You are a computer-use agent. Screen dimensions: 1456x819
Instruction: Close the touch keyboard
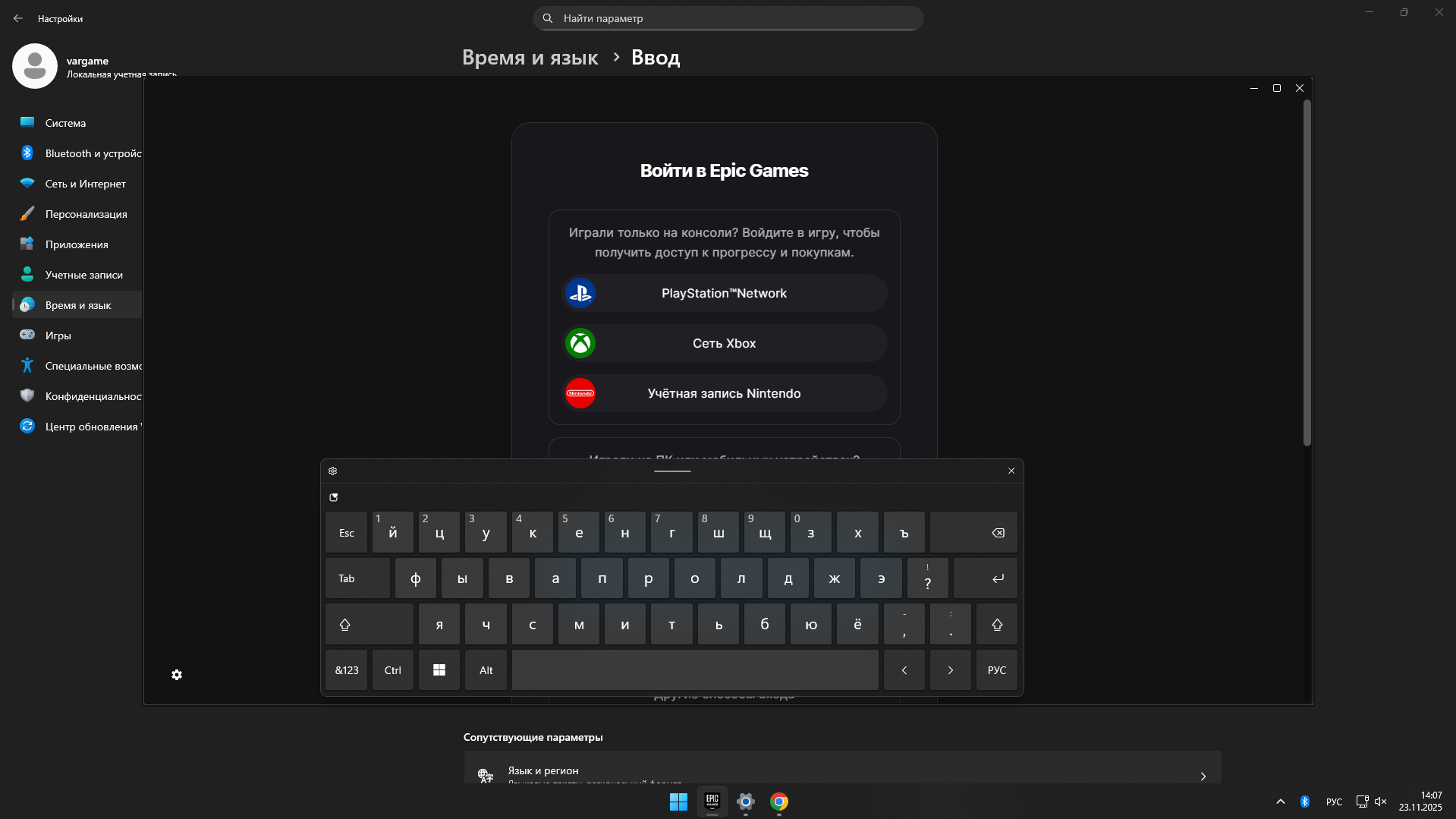coord(1011,471)
